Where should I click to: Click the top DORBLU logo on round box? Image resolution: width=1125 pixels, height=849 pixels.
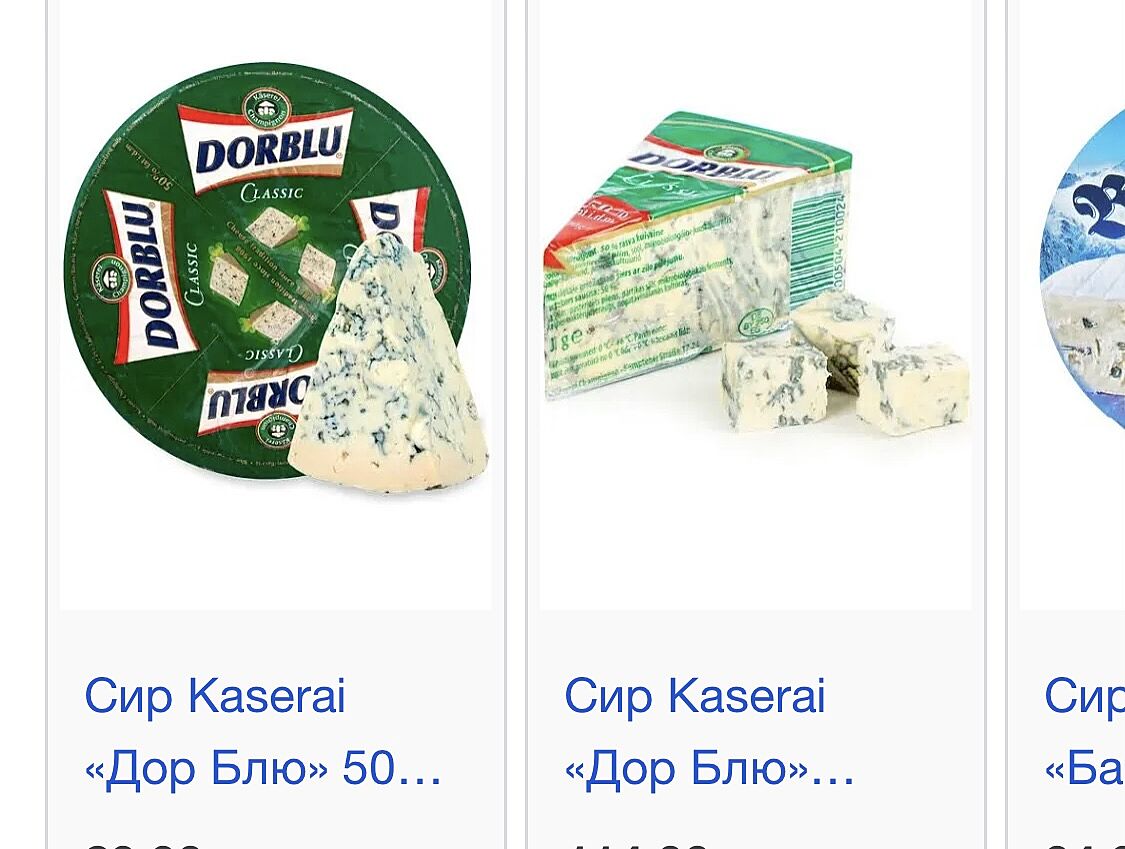click(x=266, y=149)
